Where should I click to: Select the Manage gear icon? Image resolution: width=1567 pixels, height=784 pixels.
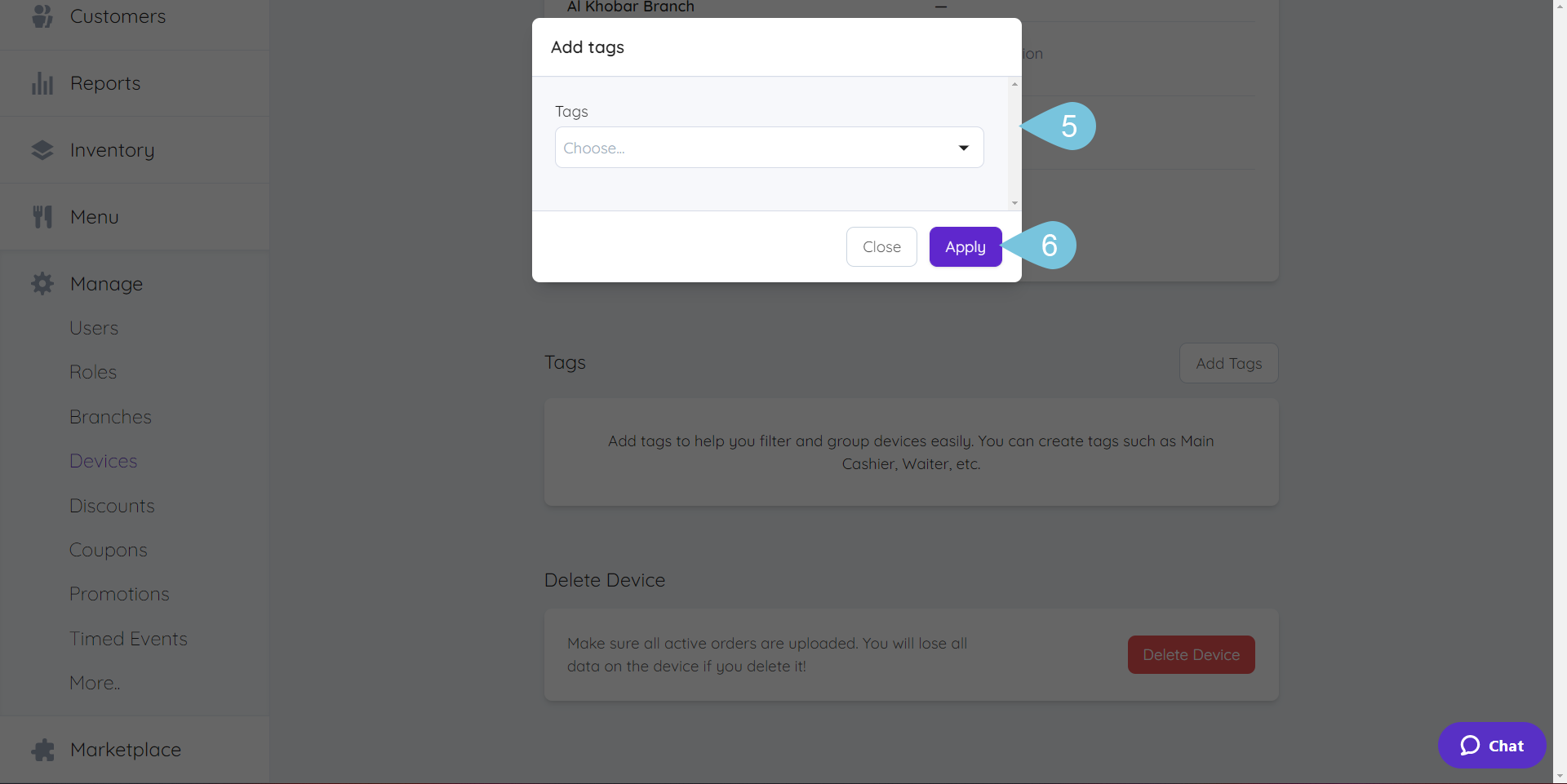[42, 283]
